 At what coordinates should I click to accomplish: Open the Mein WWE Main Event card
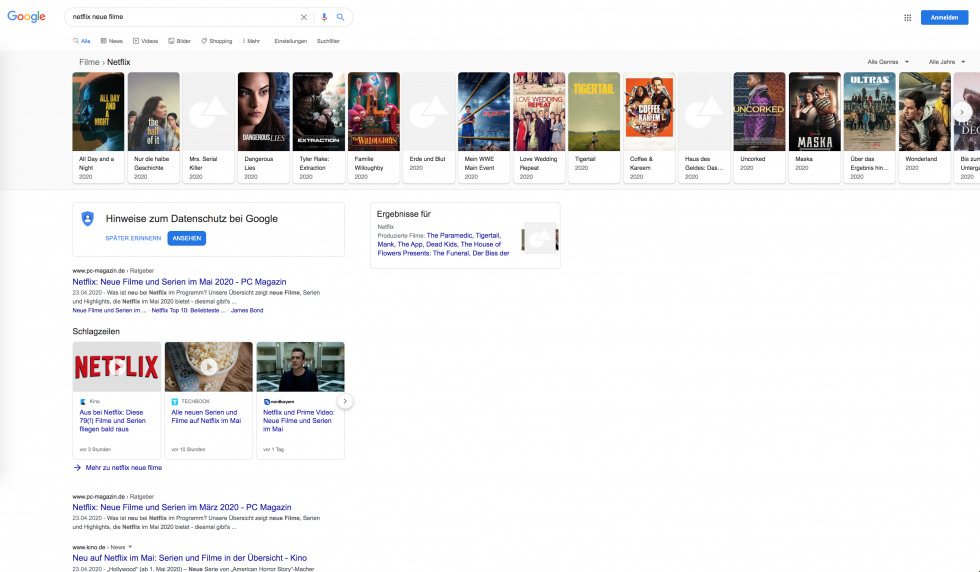(x=483, y=128)
